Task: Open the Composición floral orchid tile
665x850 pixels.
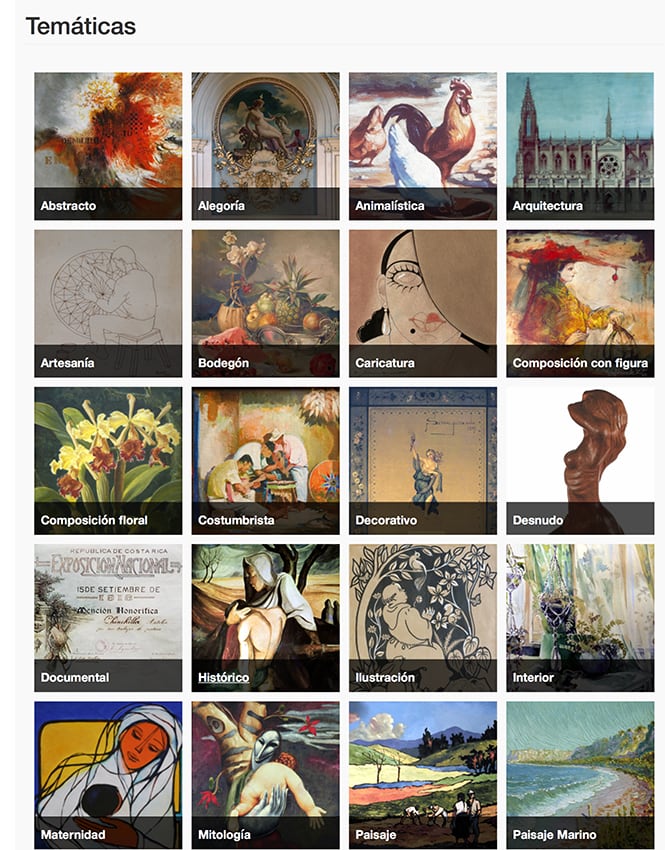Action: [108, 460]
